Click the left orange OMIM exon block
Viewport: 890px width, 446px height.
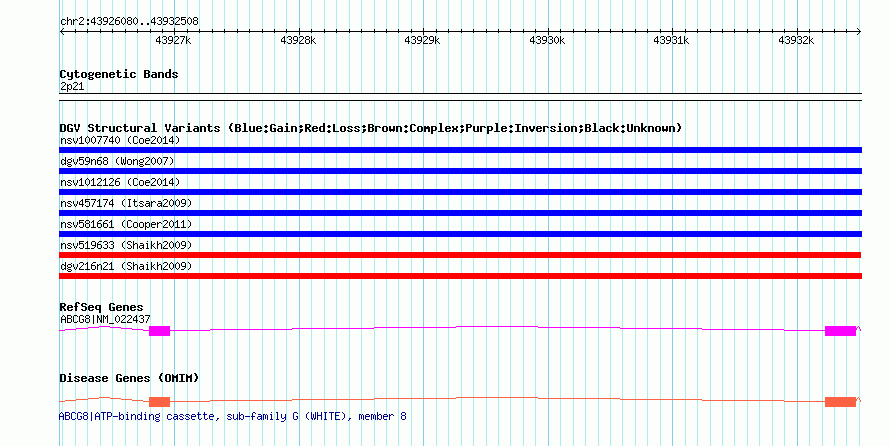[159, 402]
